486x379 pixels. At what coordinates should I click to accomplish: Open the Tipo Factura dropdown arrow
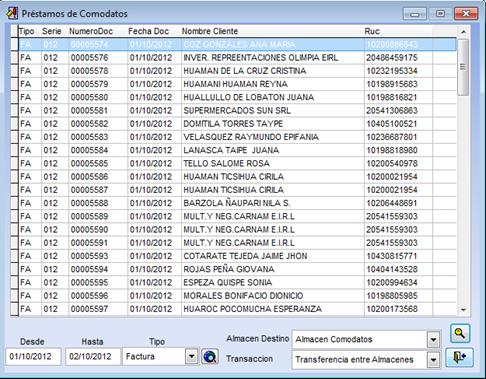pos(191,356)
